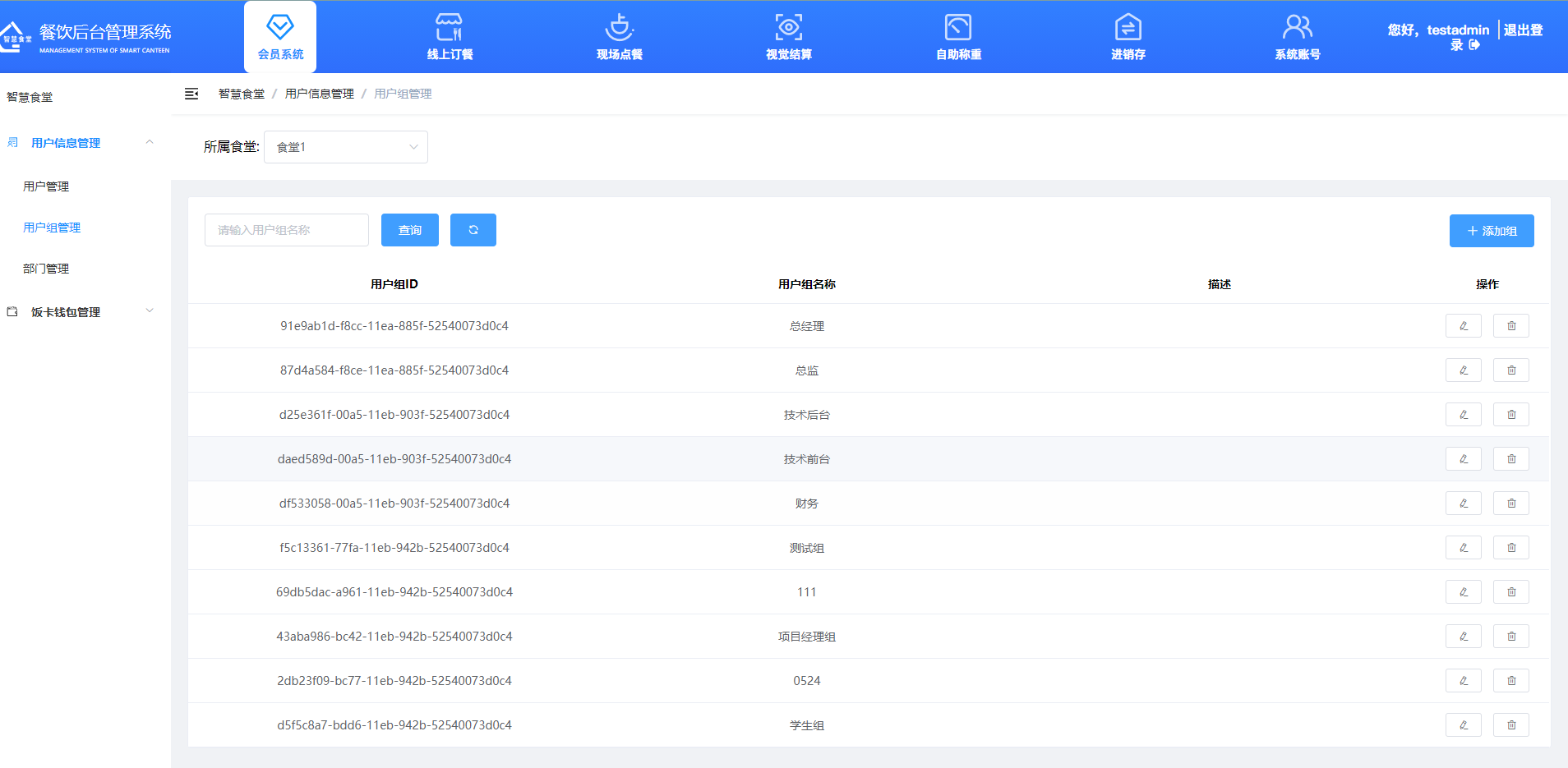Click the user group name search field
Viewport: 1568px width, 768px height.
(286, 230)
